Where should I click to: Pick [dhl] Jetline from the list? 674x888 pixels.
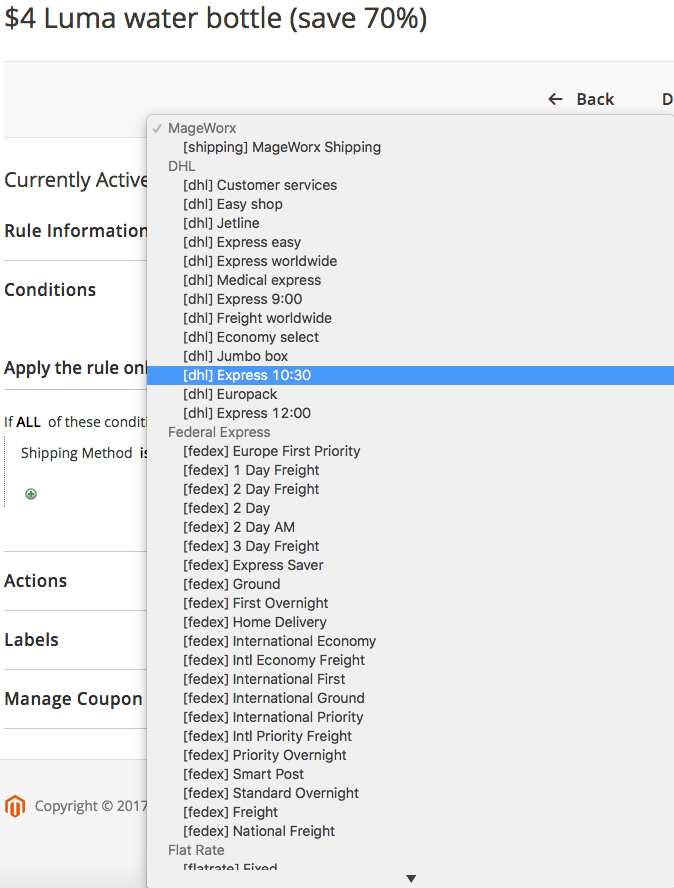click(x=411, y=223)
